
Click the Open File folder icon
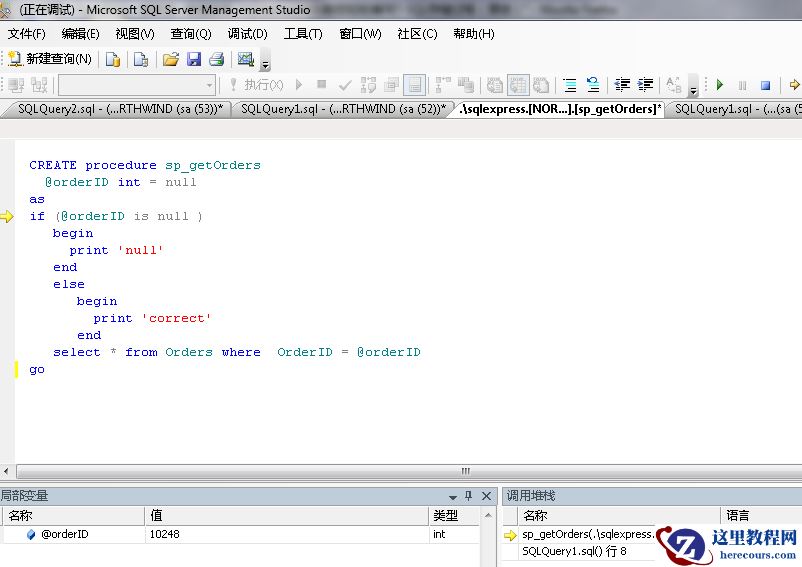(x=171, y=59)
